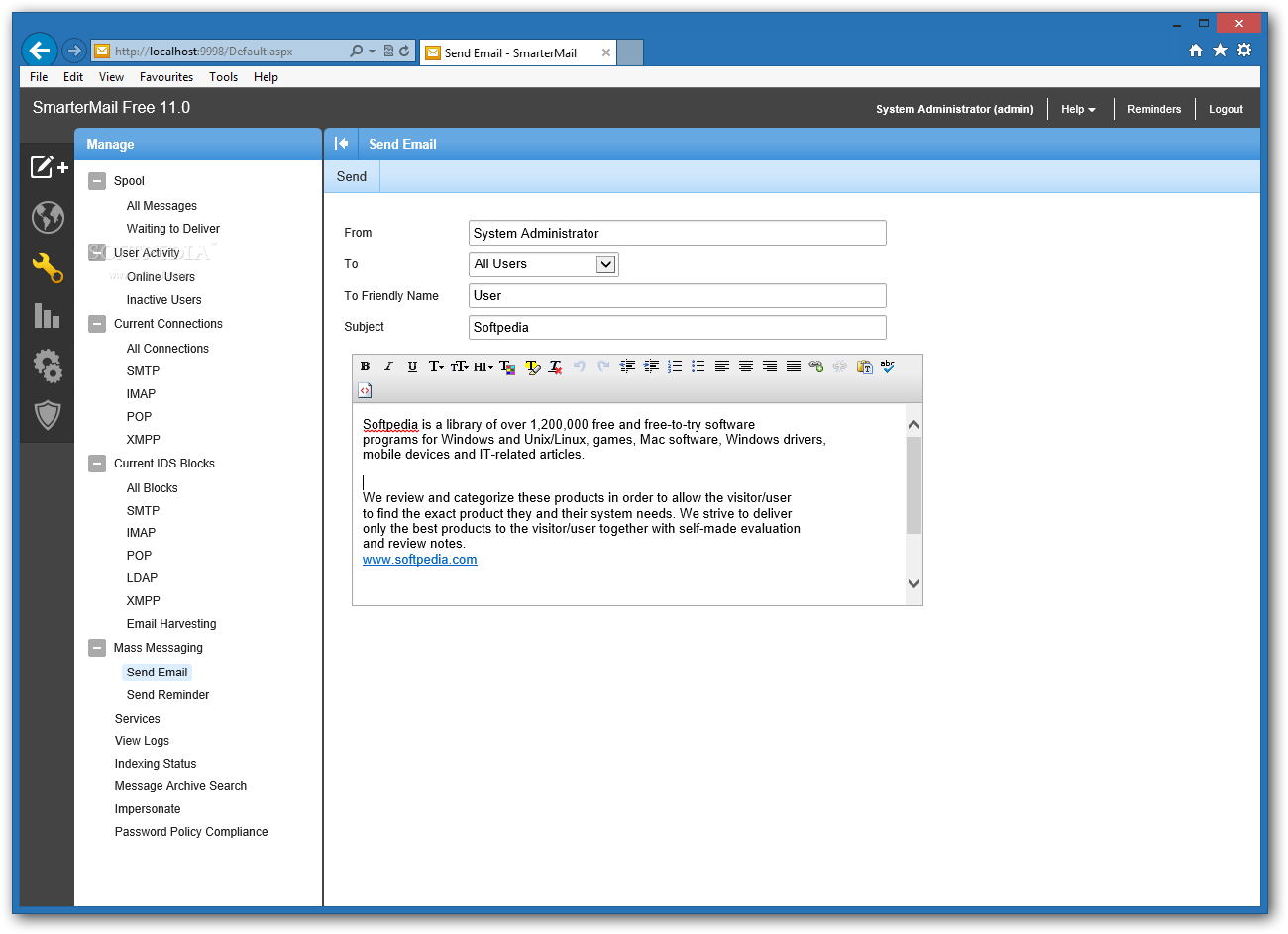Switch to Send Email - SmarterMail tab
1288x934 pixels.
pyautogui.click(x=518, y=52)
